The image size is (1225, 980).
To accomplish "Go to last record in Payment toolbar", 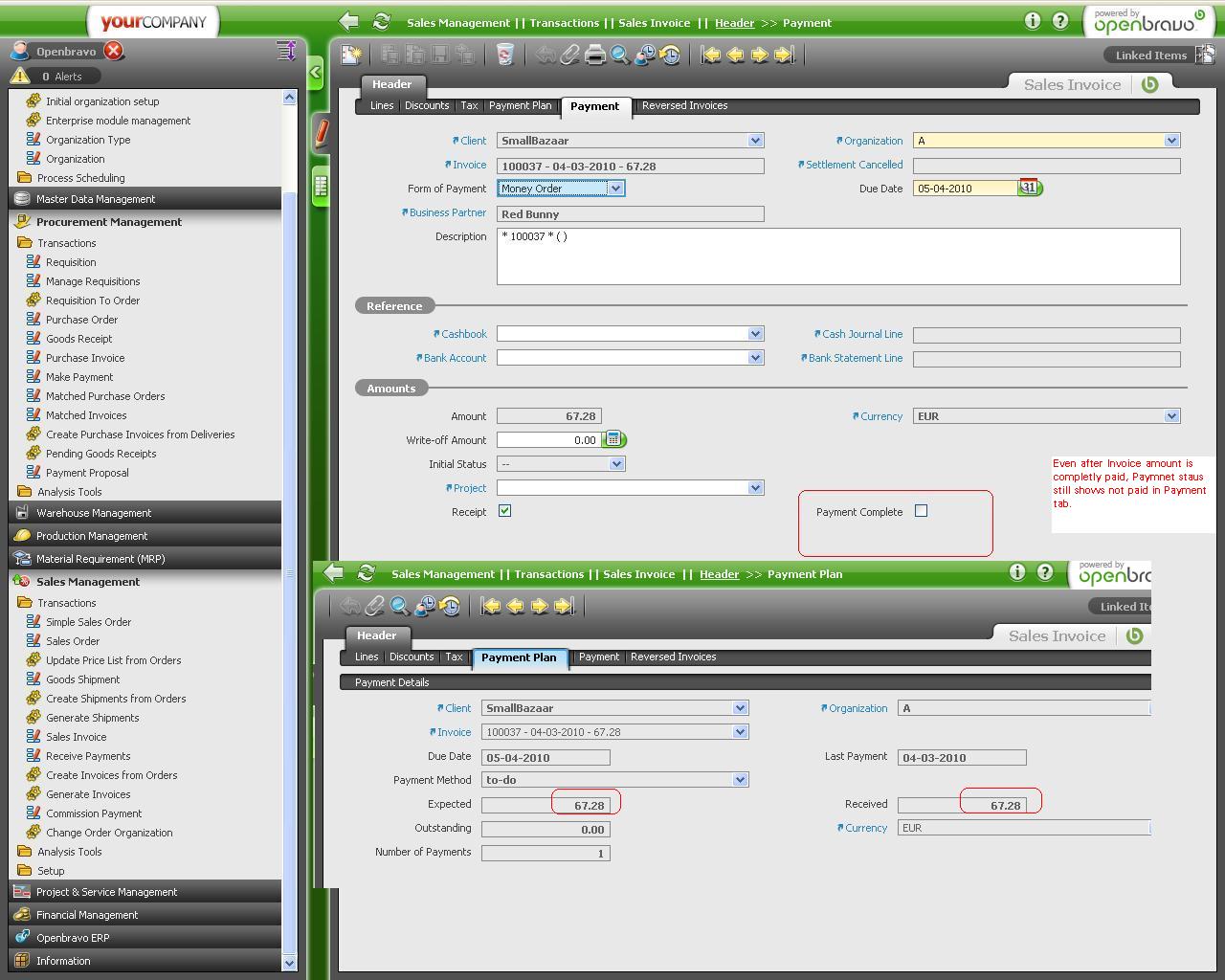I will [x=785, y=55].
